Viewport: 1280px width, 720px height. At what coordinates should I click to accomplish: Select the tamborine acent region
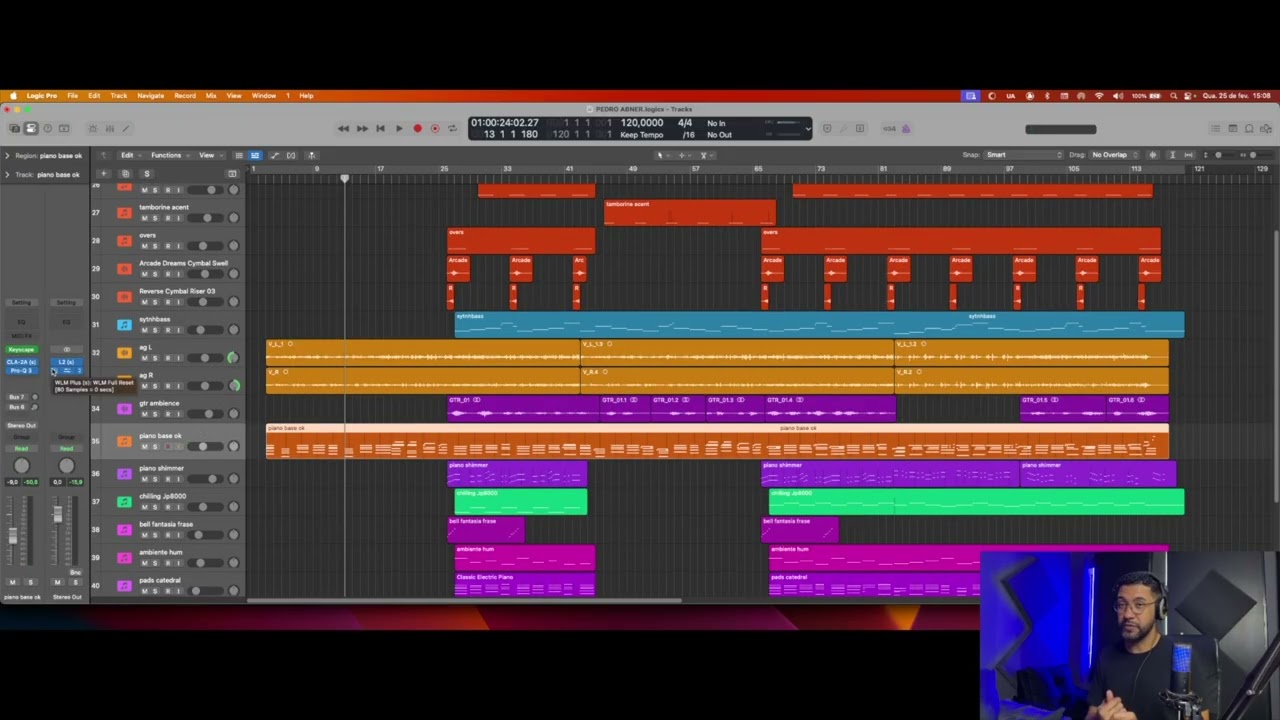(690, 212)
